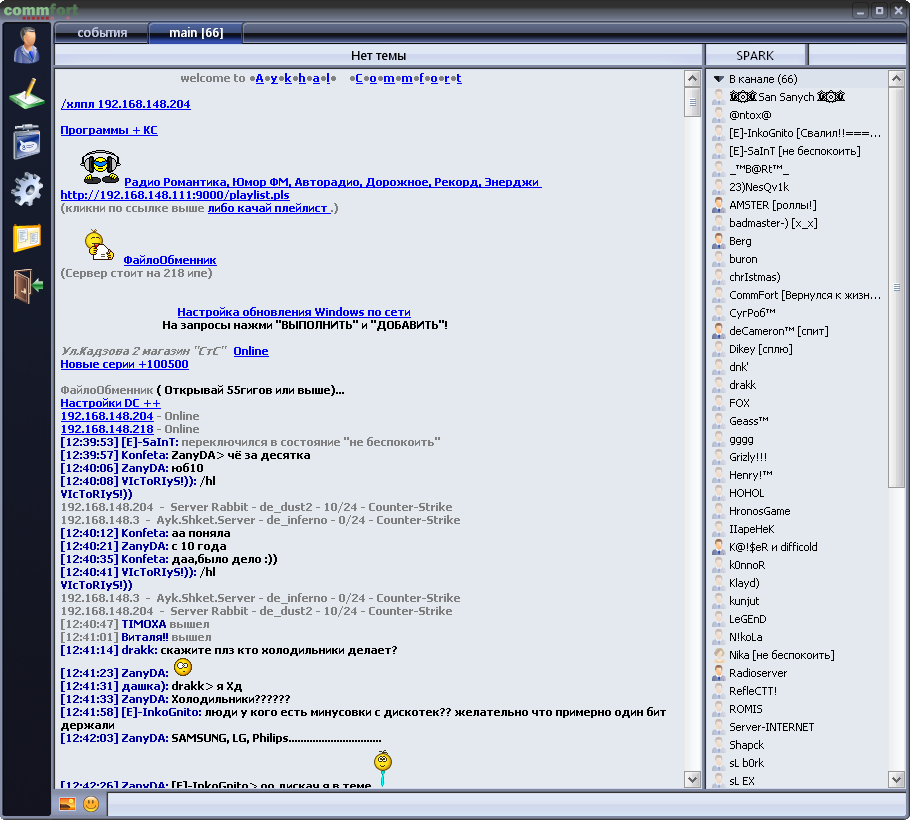
Task: Click the playlist.pls radio URL link
Action: 174,195
